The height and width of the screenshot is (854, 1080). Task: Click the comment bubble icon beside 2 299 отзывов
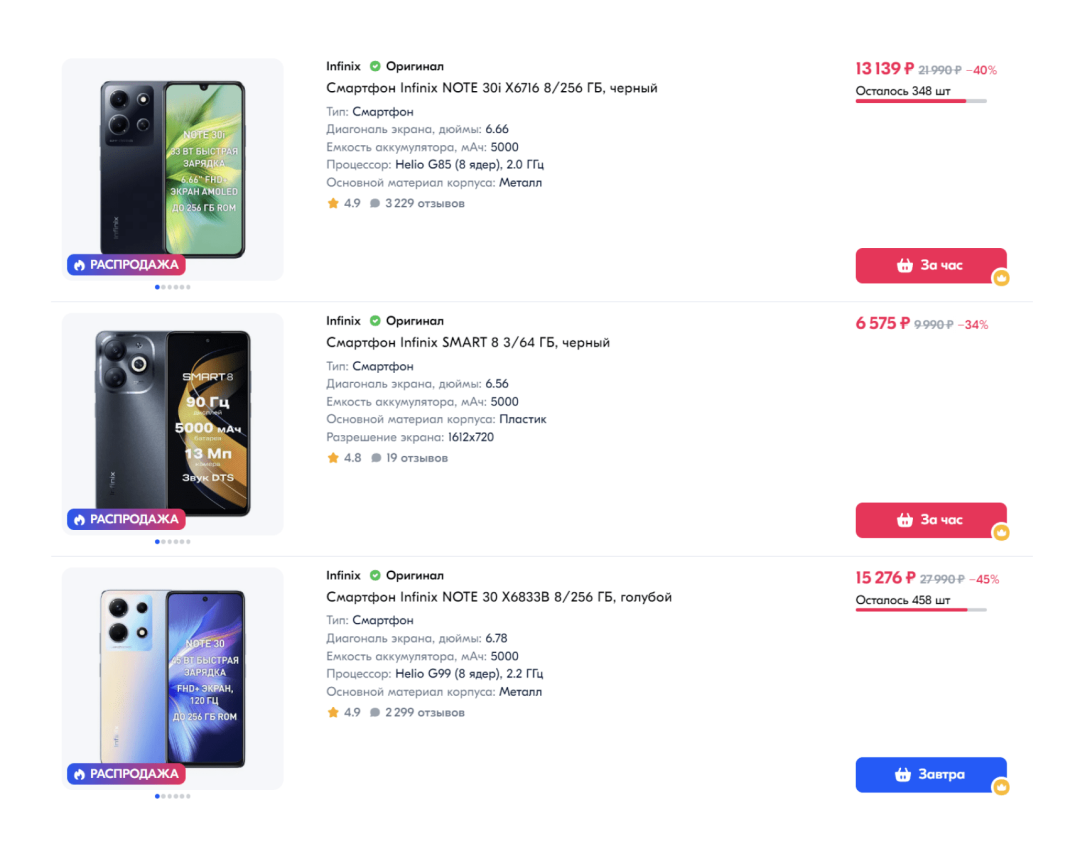click(x=375, y=713)
